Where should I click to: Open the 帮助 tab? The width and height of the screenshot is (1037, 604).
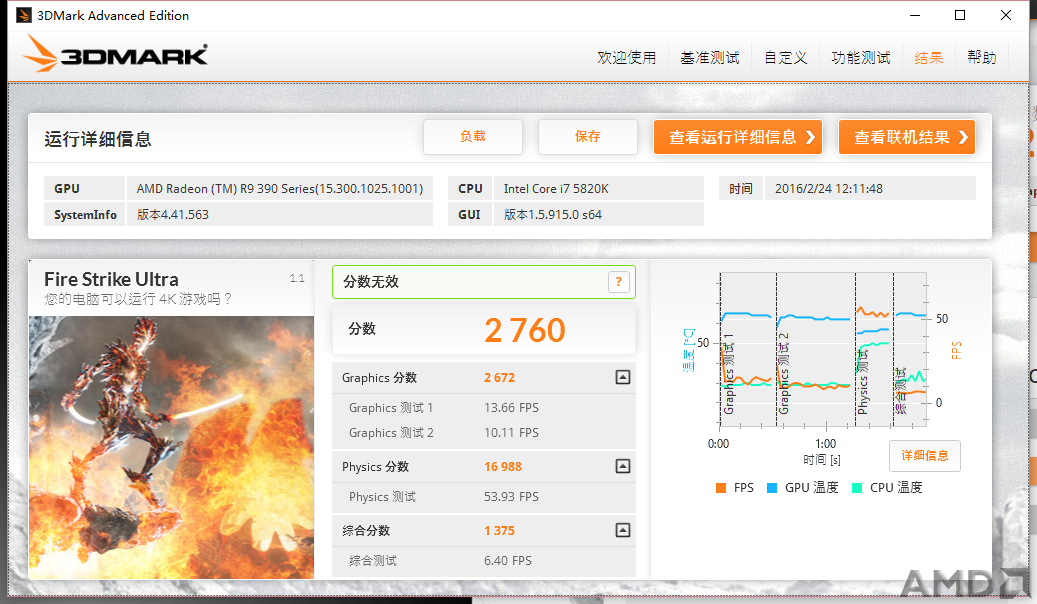coord(981,58)
